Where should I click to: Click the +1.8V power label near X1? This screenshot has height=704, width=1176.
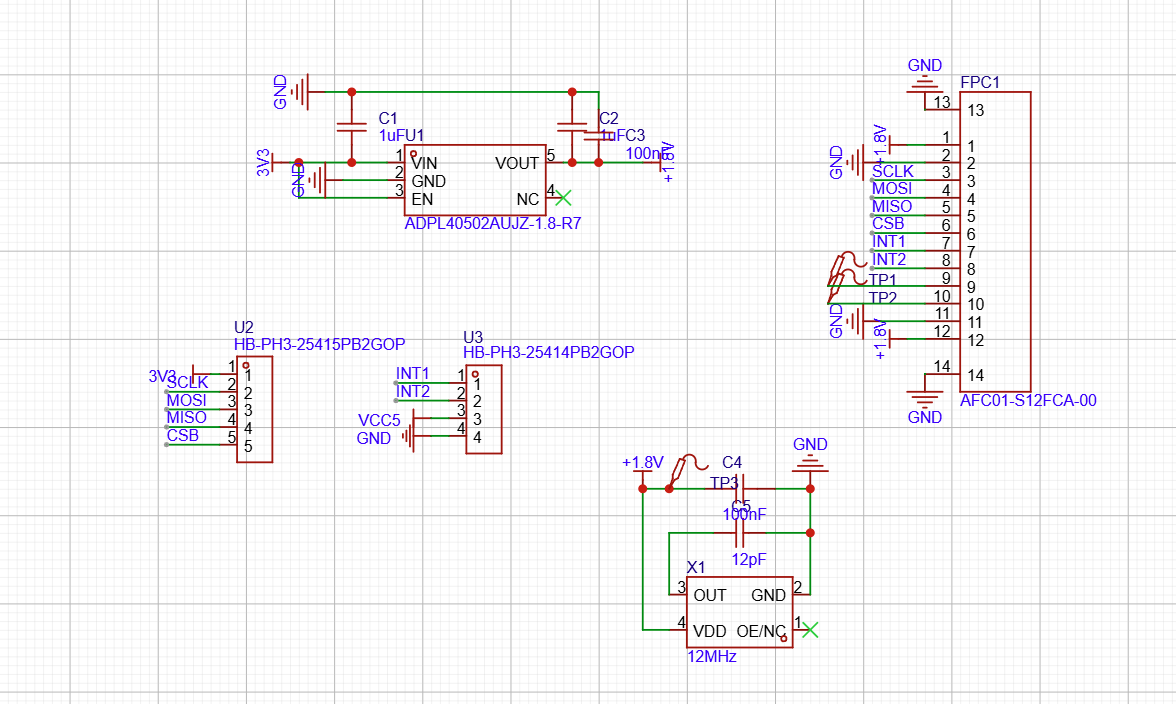pos(642,463)
